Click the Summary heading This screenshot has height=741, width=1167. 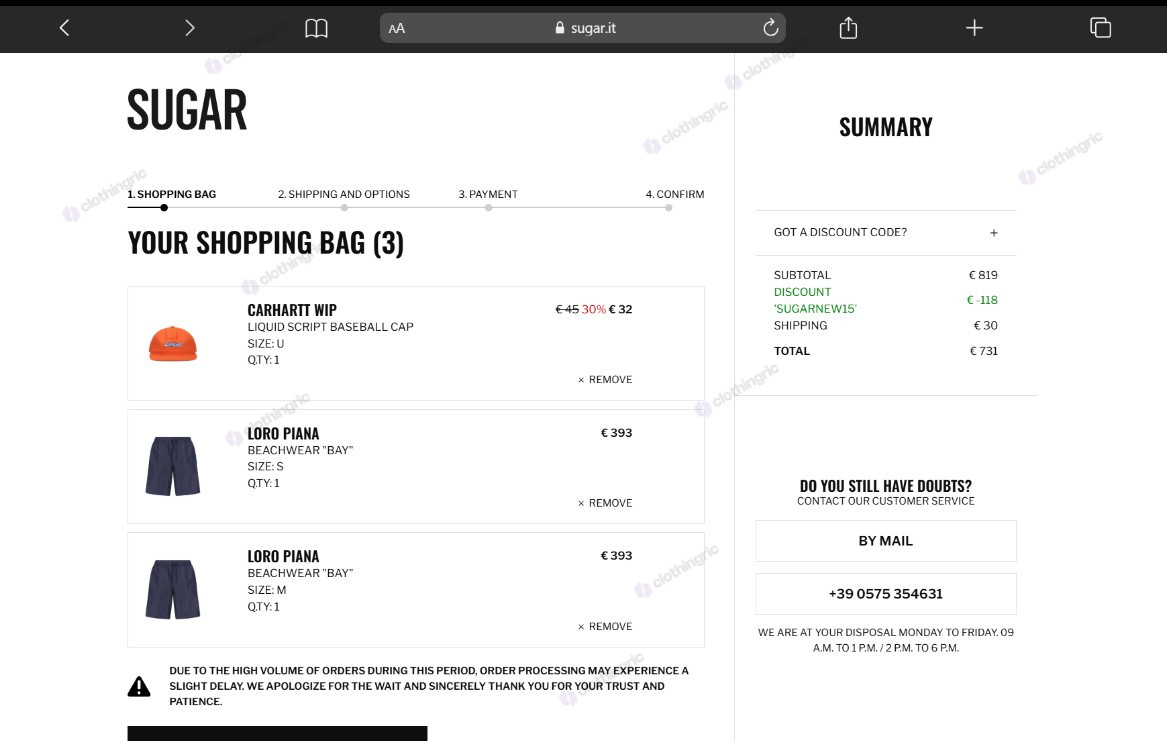click(886, 127)
